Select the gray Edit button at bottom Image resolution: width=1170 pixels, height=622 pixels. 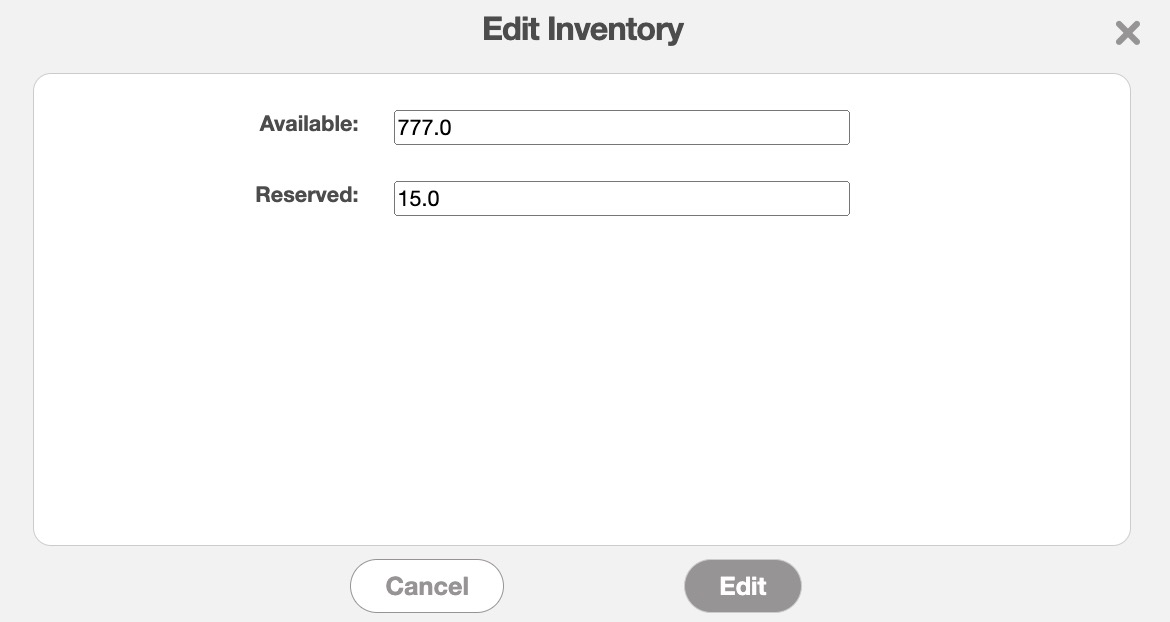[742, 586]
